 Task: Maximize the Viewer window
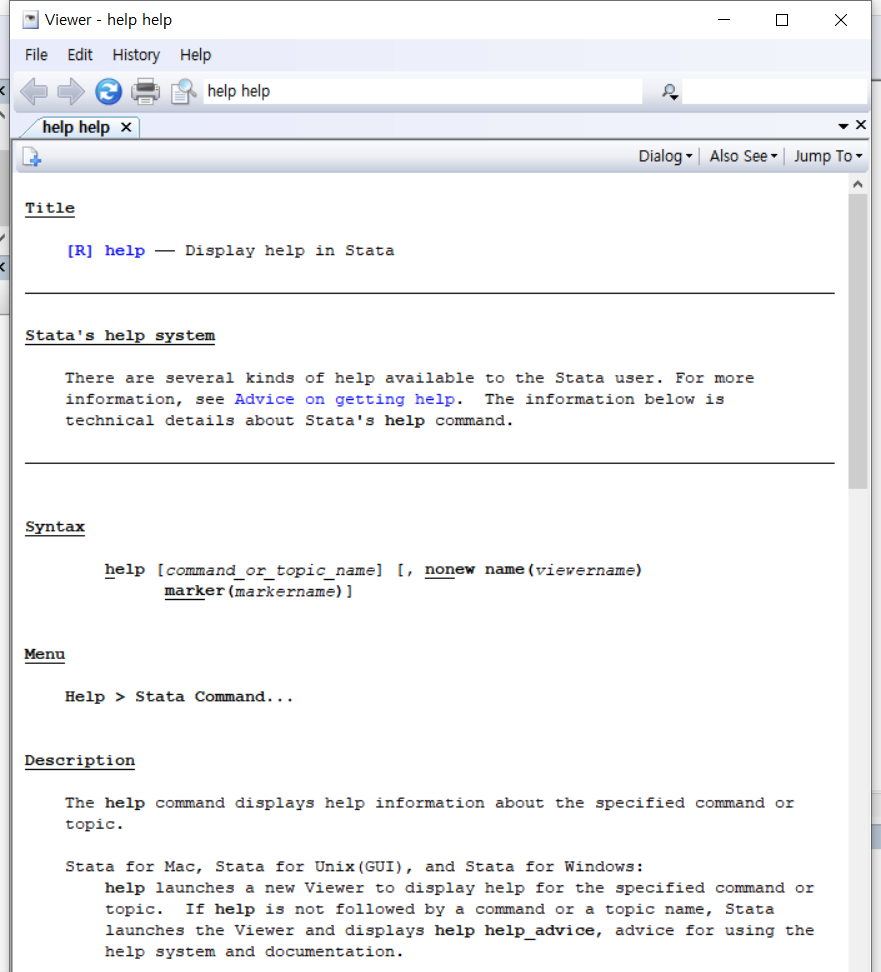click(x=782, y=20)
